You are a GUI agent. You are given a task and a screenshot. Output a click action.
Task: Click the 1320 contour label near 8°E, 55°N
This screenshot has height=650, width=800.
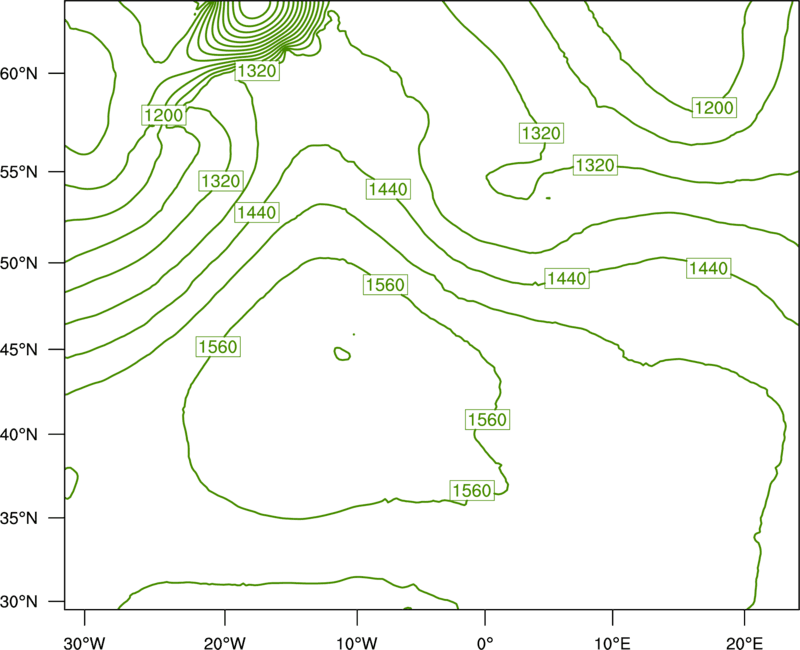pyautogui.click(x=595, y=165)
